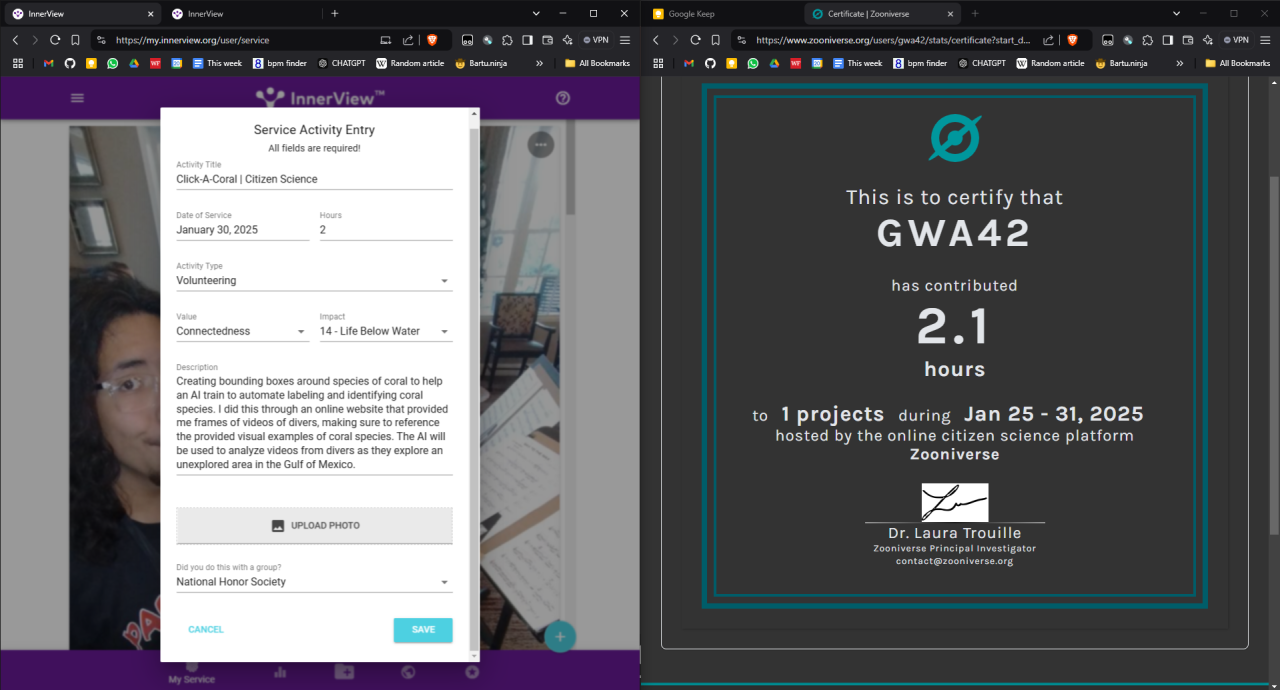
Task: Share the Zooniverse certificate page URL
Action: tap(1048, 40)
